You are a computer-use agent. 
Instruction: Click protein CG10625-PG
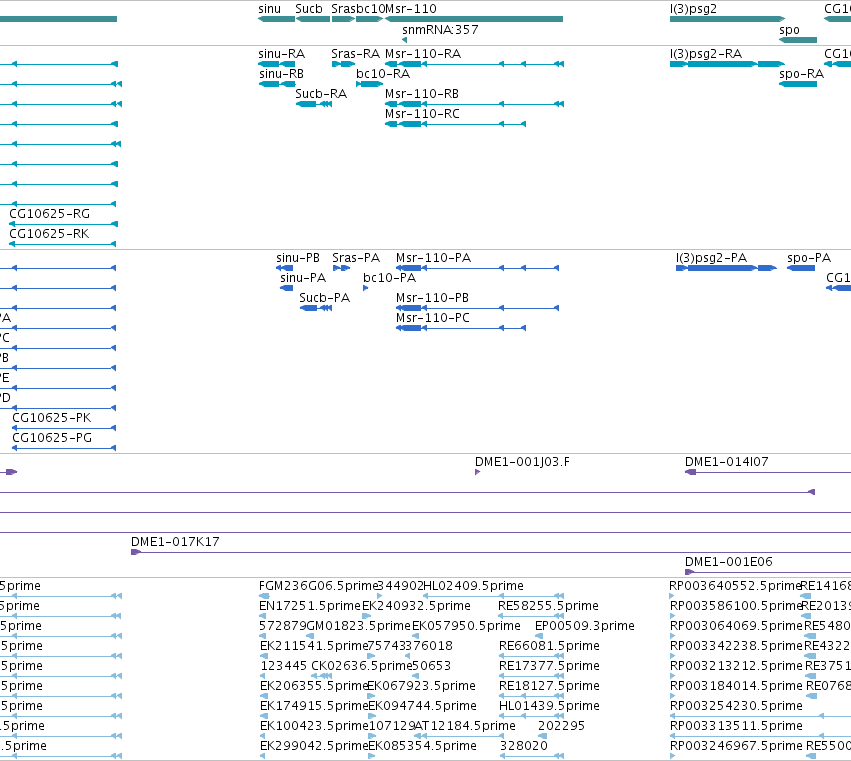pos(64,448)
